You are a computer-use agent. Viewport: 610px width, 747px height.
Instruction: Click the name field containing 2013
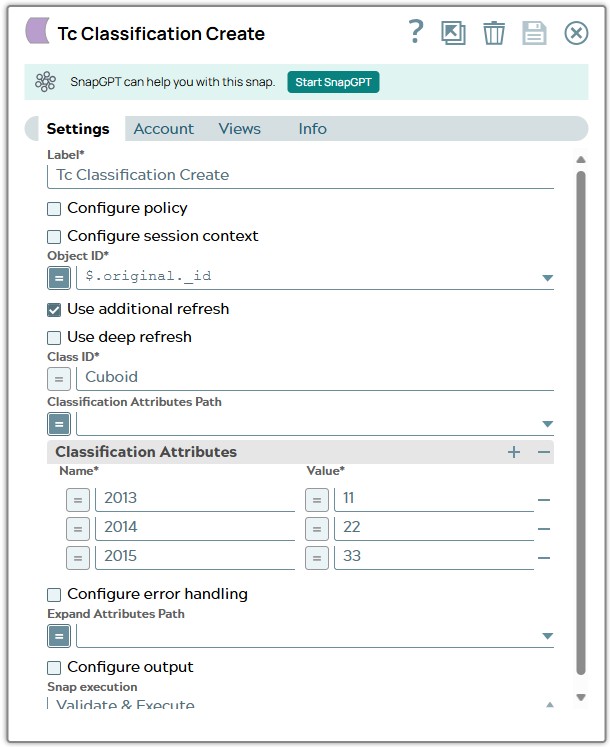(195, 499)
